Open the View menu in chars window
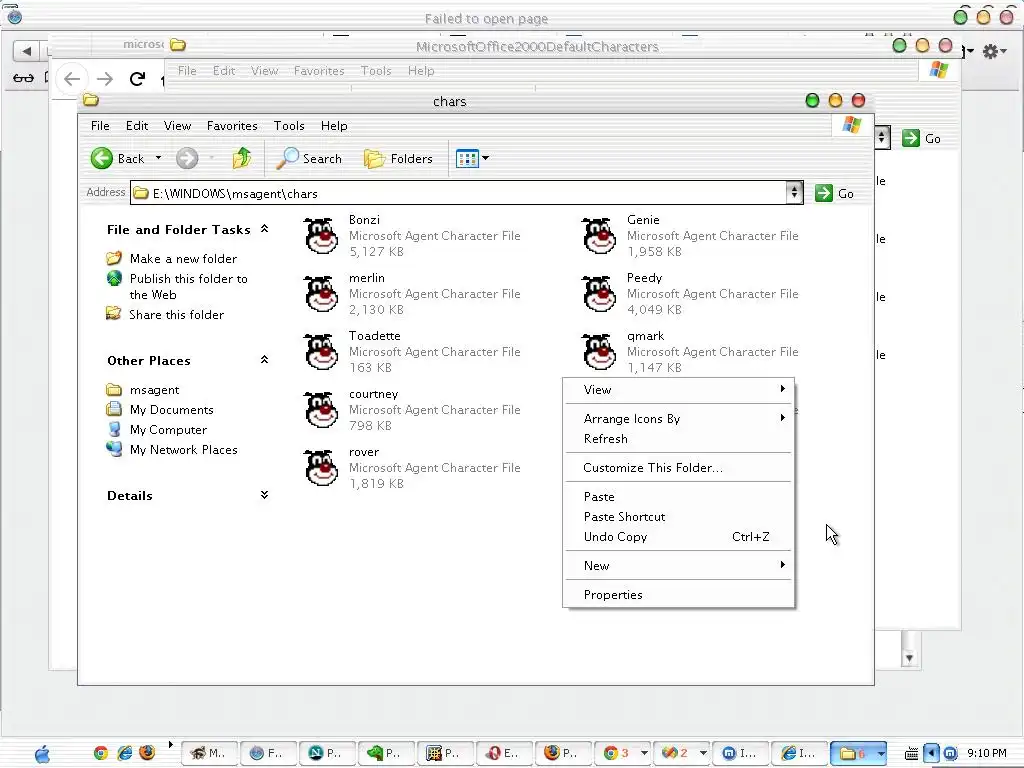Viewport: 1024px width, 768px height. click(177, 125)
